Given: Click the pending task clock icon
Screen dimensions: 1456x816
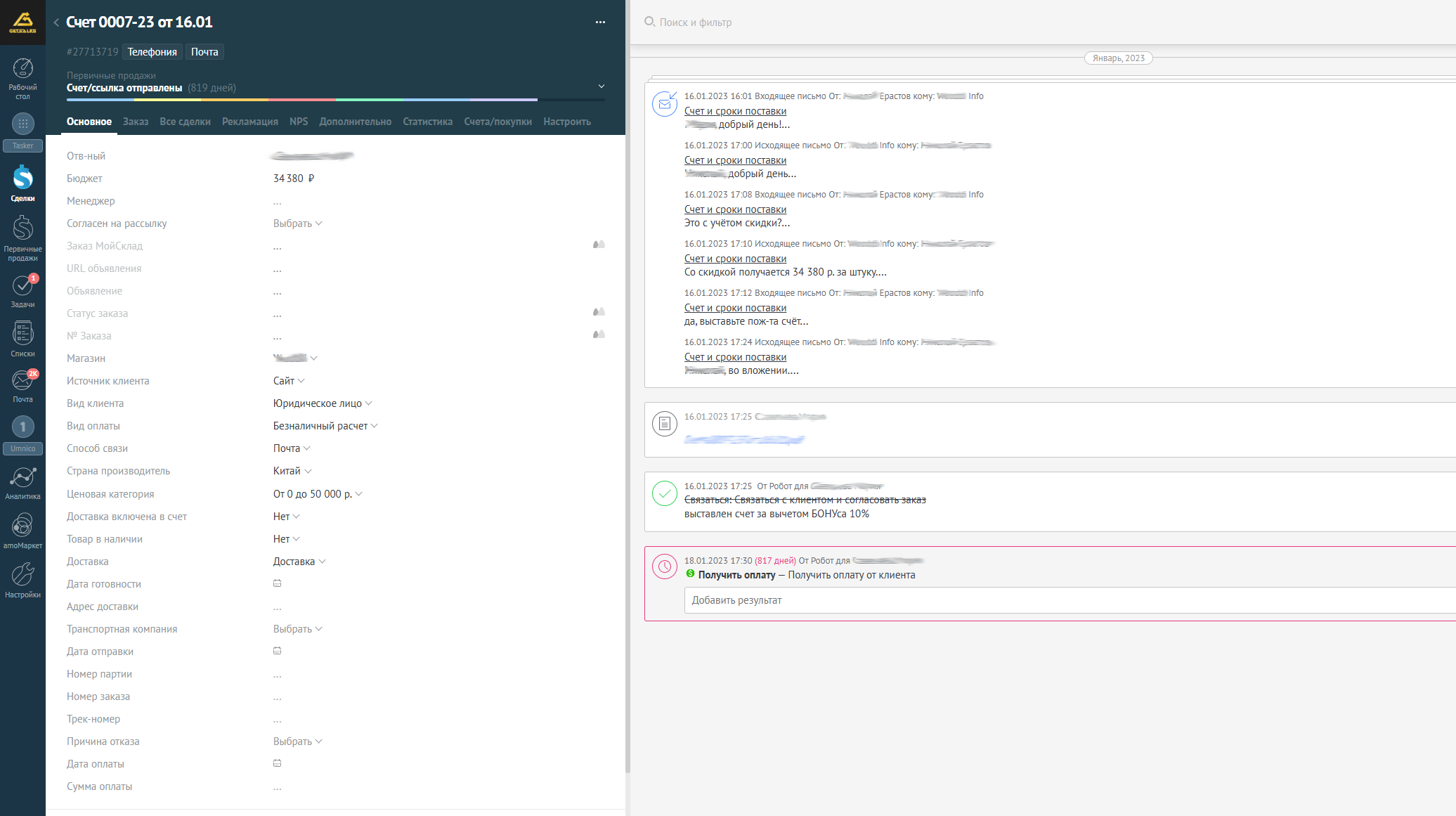Looking at the screenshot, I should pyautogui.click(x=665, y=566).
